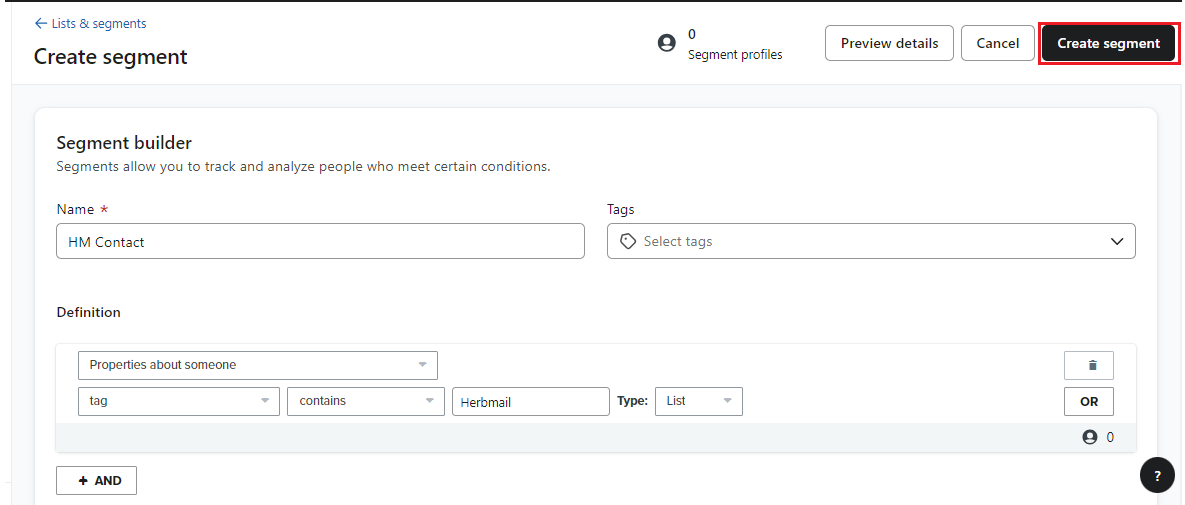Change the contains operator dropdown

pos(366,401)
